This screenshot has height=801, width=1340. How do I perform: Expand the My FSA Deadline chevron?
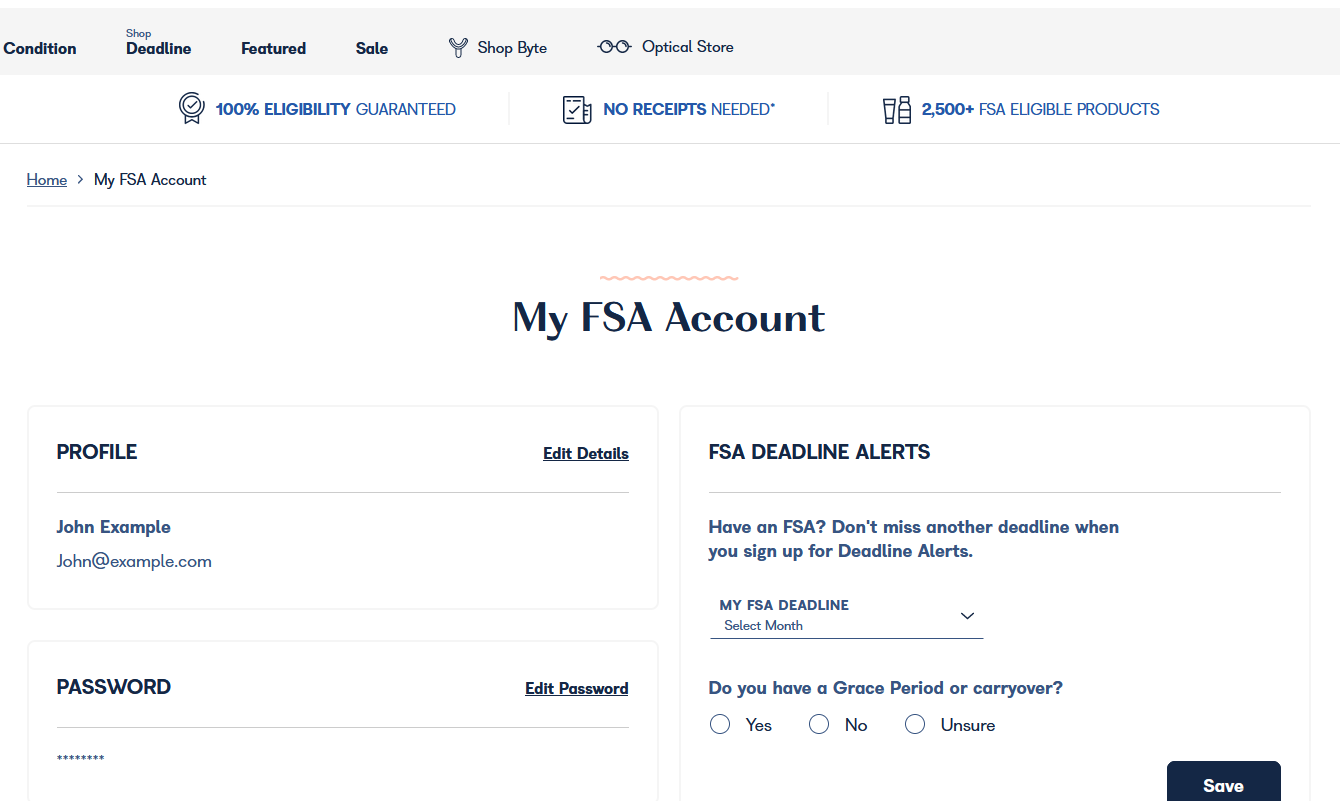tap(967, 616)
